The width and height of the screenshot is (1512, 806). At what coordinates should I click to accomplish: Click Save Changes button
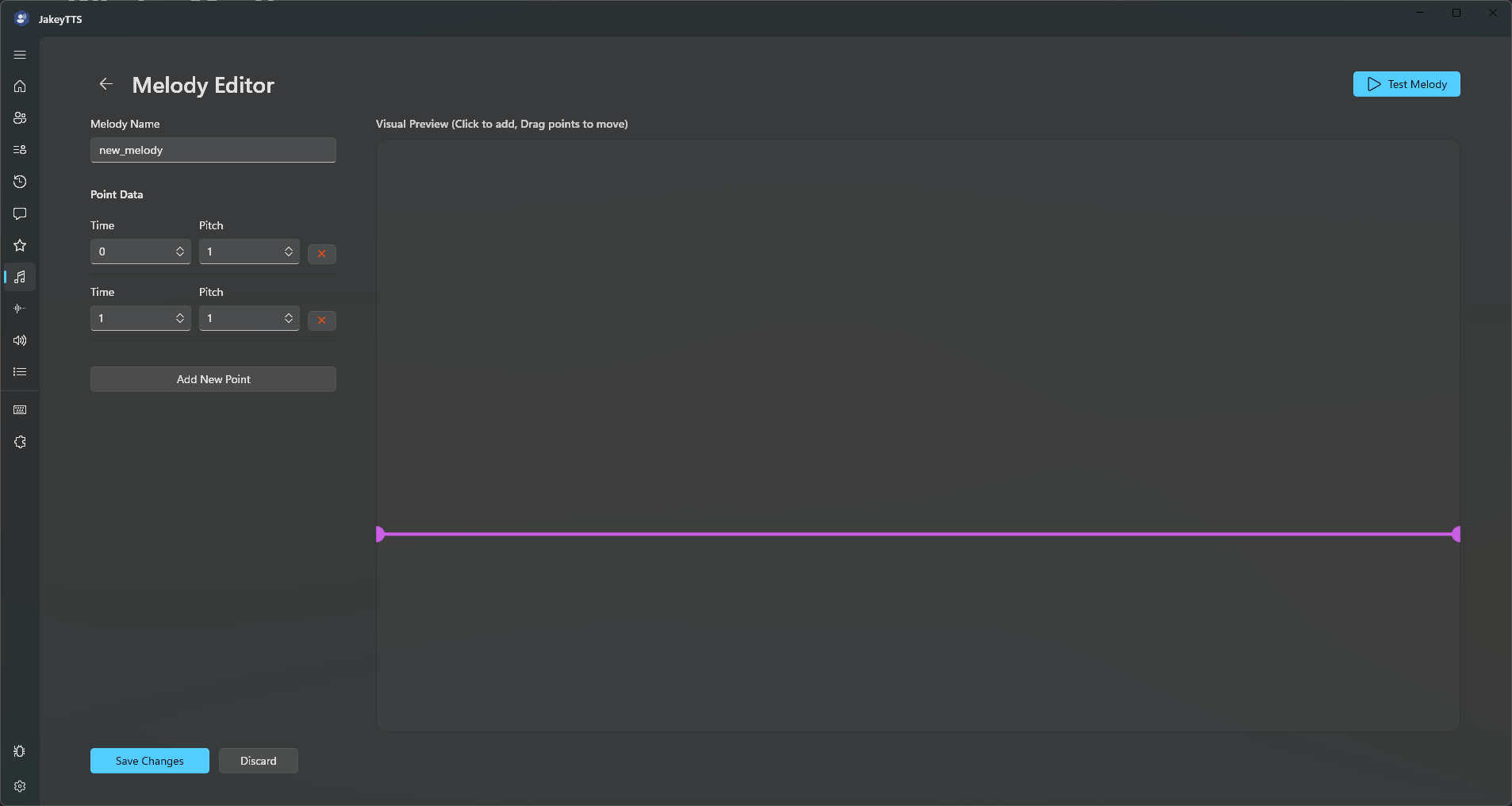[150, 761]
